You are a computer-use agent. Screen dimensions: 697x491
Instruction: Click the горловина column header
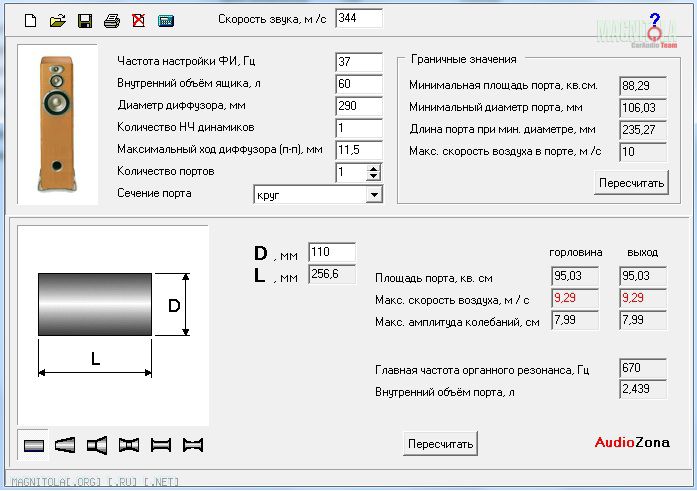click(576, 252)
